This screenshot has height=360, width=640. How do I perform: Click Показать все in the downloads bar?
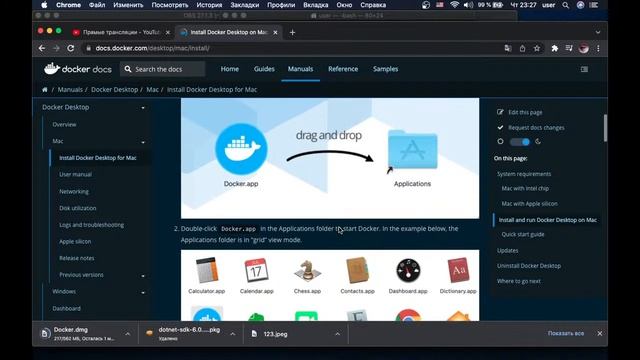click(566, 333)
